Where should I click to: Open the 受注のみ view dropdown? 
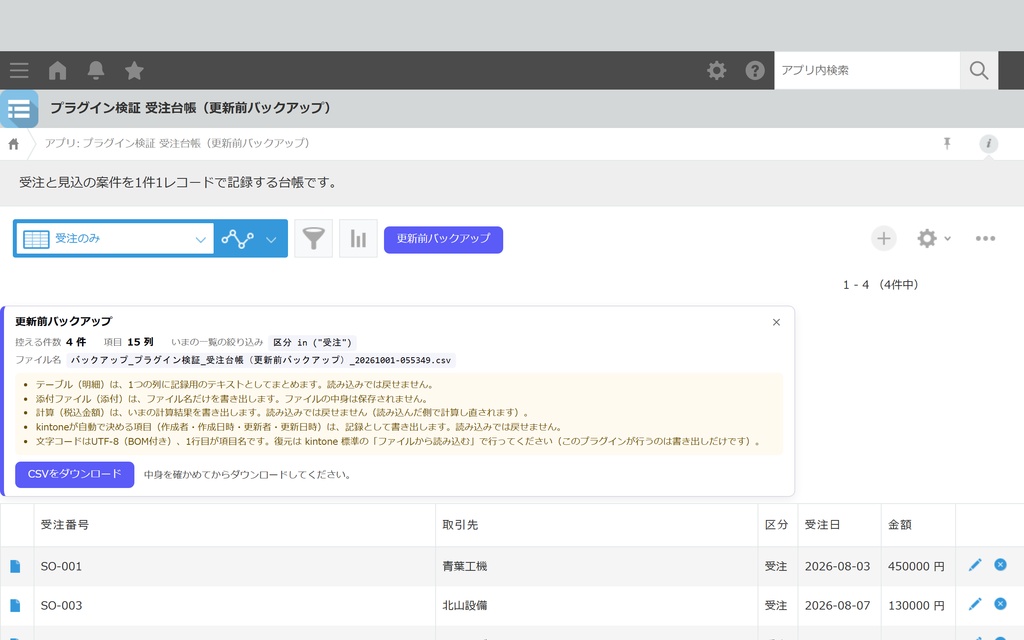(x=115, y=239)
